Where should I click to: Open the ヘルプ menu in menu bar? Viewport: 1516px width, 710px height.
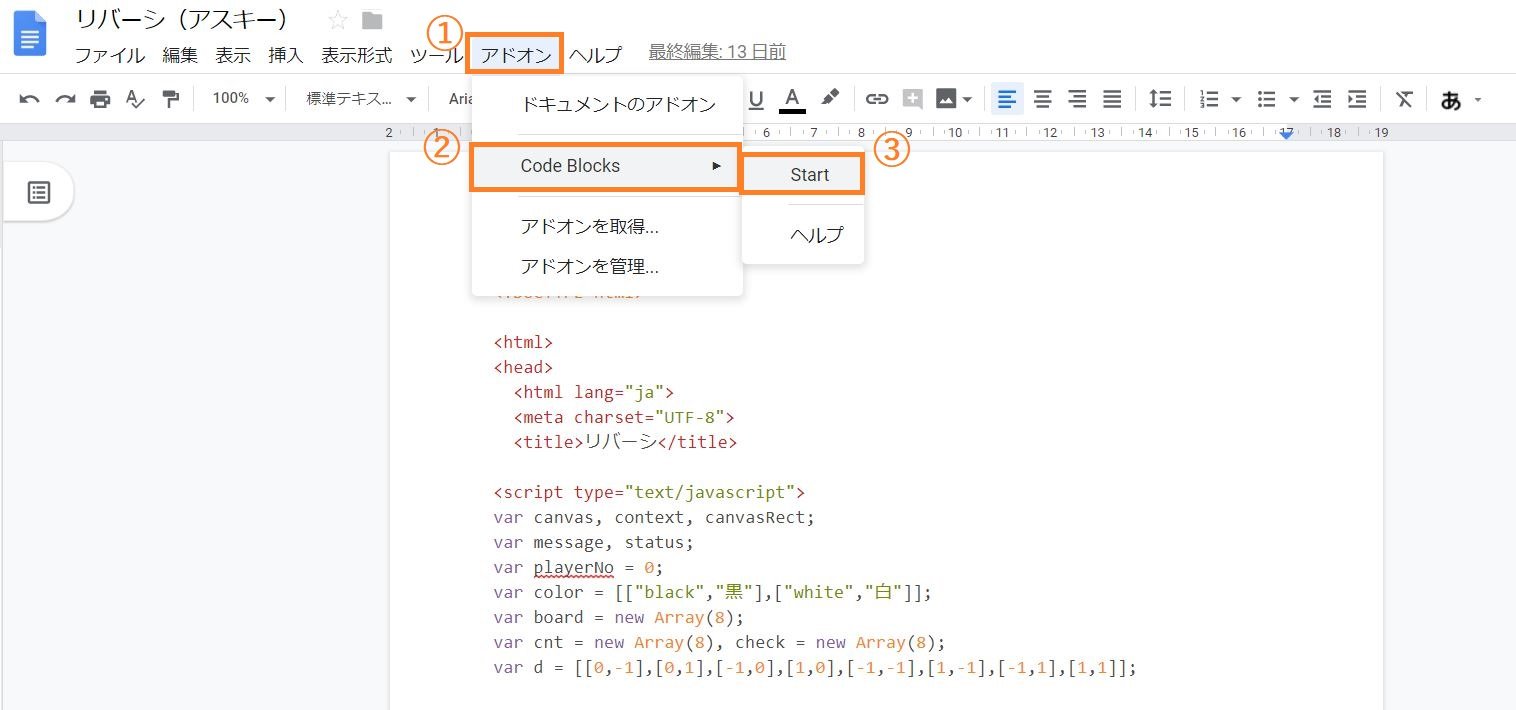click(595, 55)
